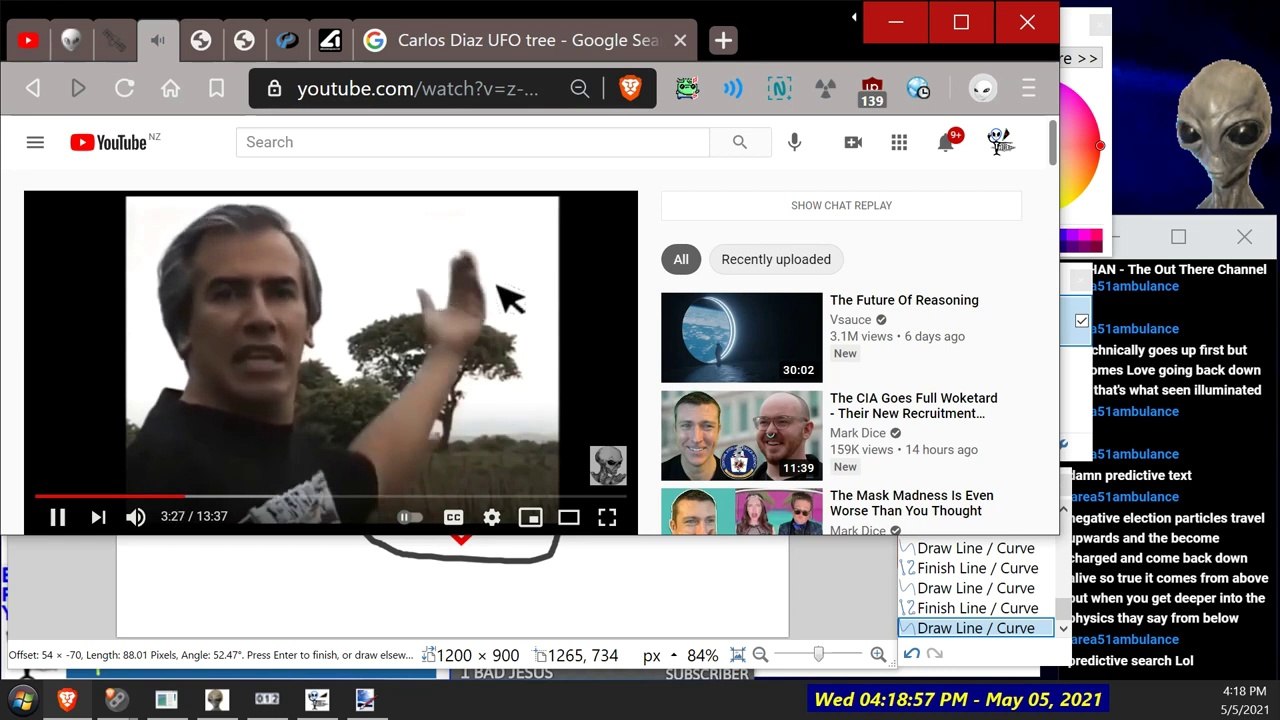This screenshot has height=720, width=1280.
Task: Open the px units dropdown in the status bar
Action: point(661,656)
